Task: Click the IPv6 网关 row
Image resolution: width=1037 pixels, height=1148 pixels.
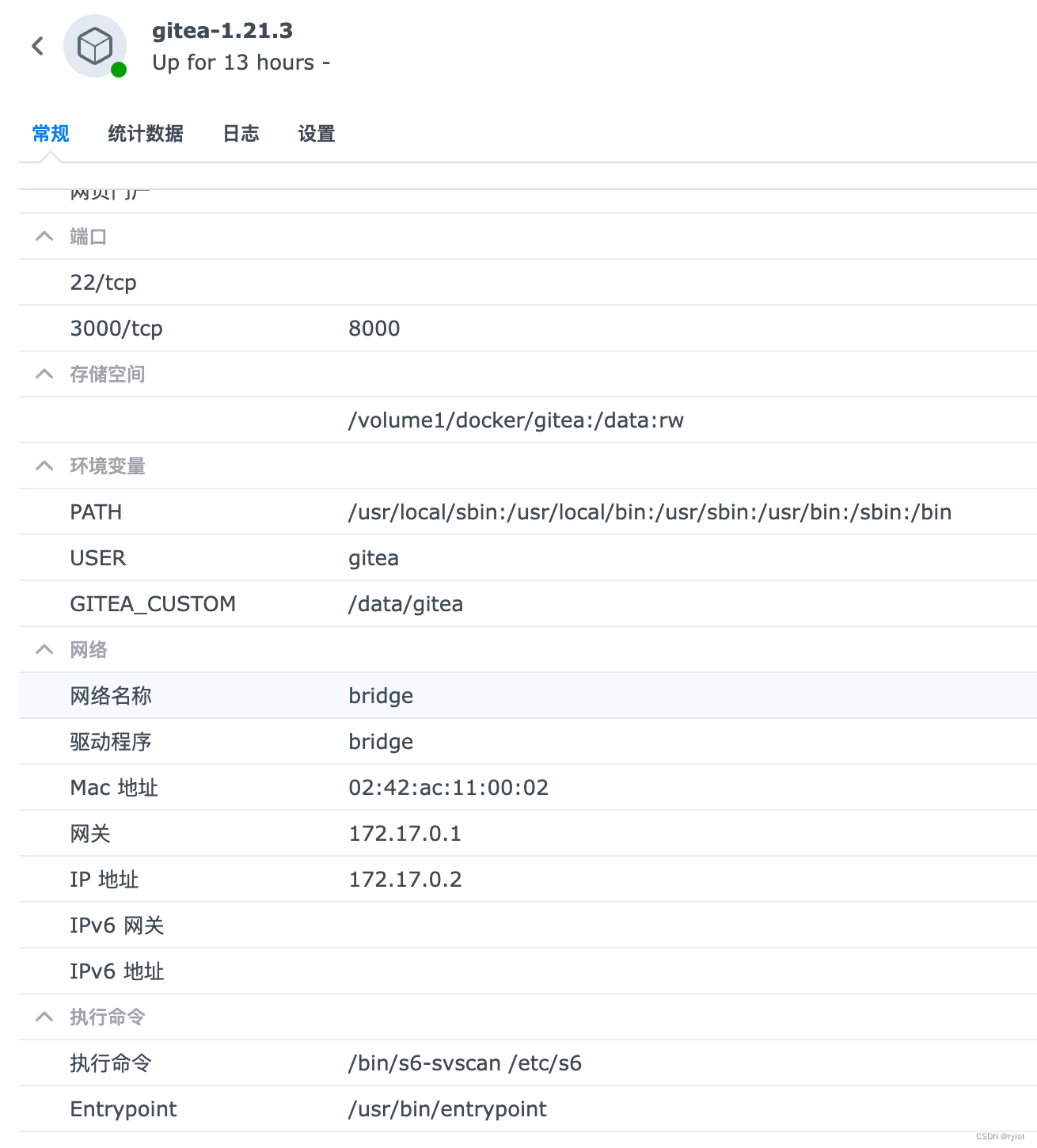Action: pos(528,926)
